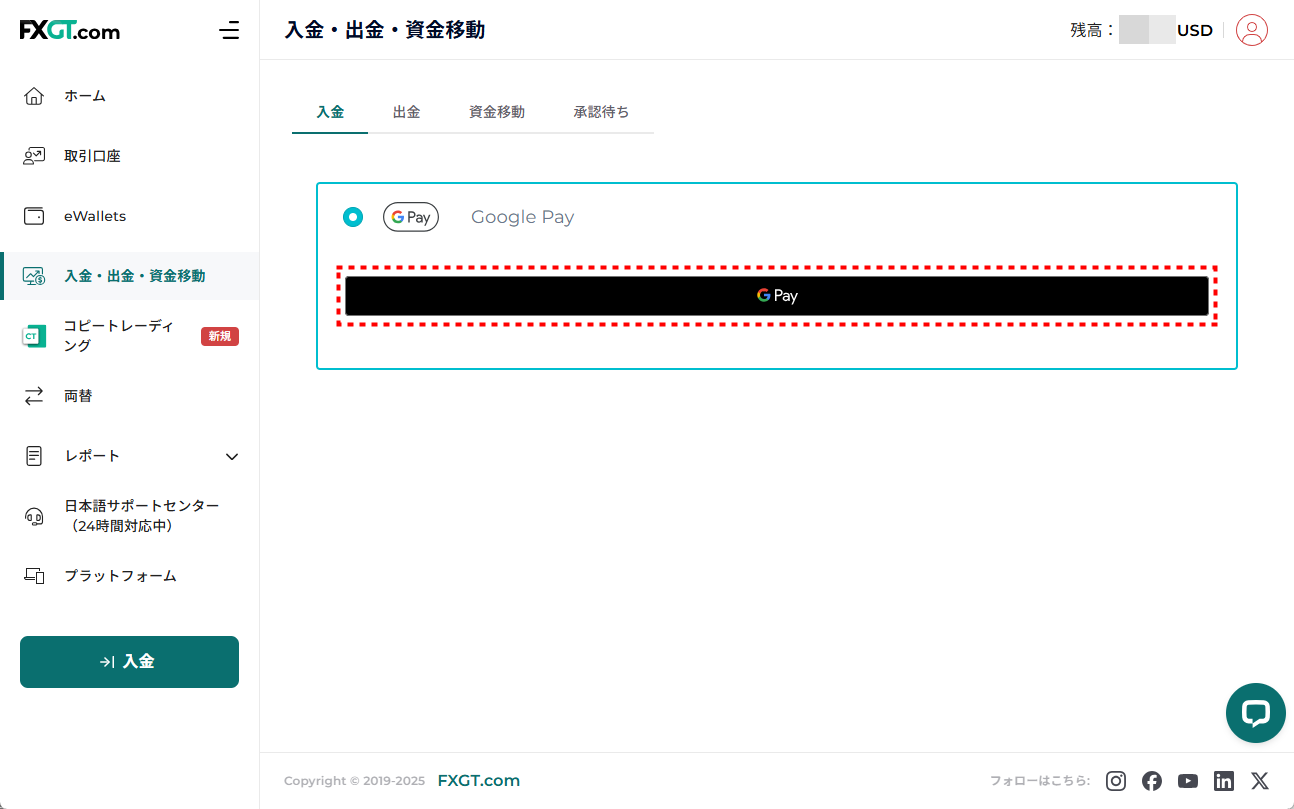
Task: Click the trading account icon
Action: [x=34, y=156]
